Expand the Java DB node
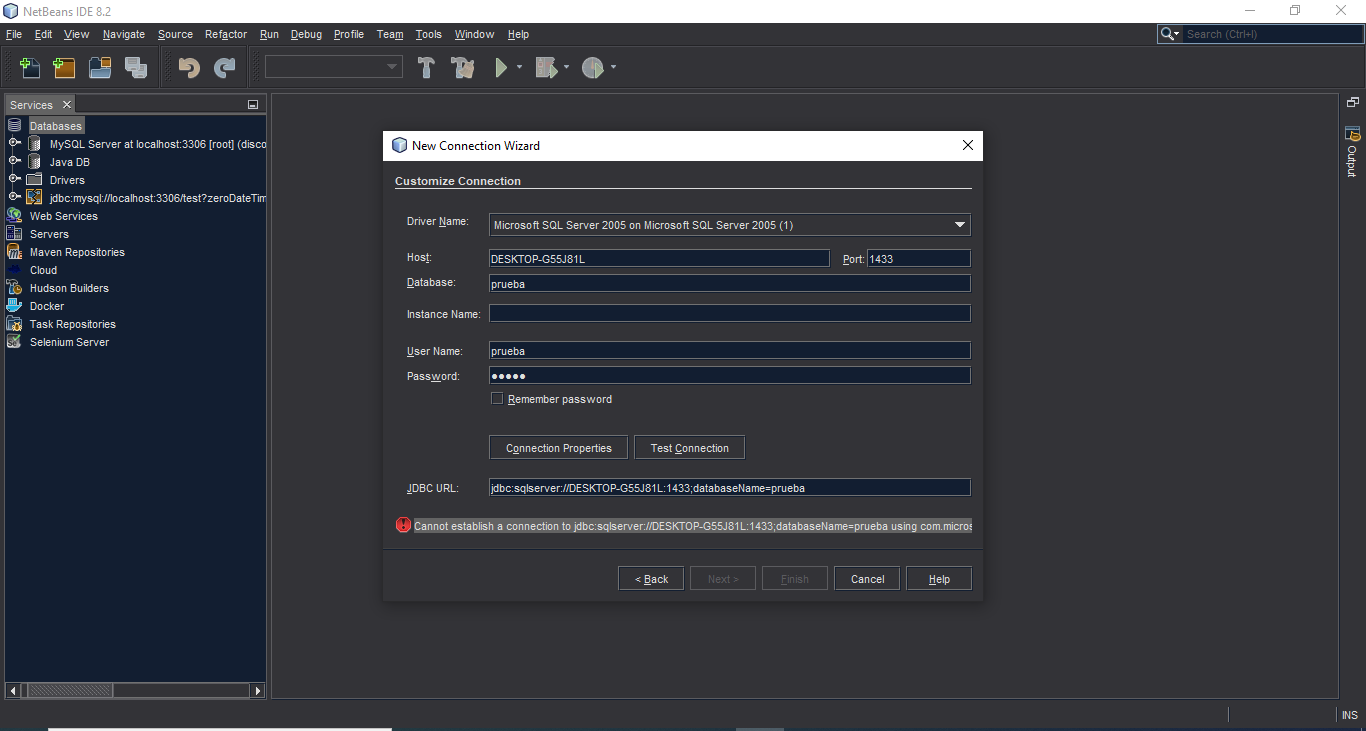 pyautogui.click(x=15, y=161)
